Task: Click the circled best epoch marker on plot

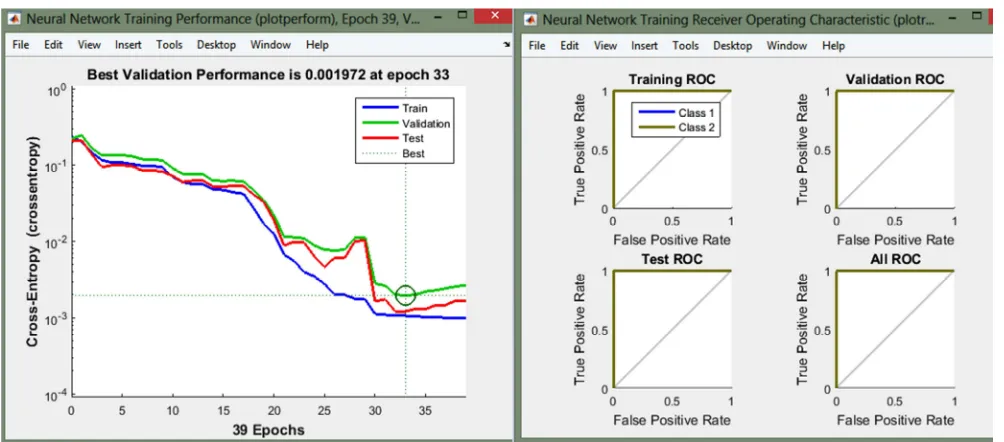Action: pos(405,295)
